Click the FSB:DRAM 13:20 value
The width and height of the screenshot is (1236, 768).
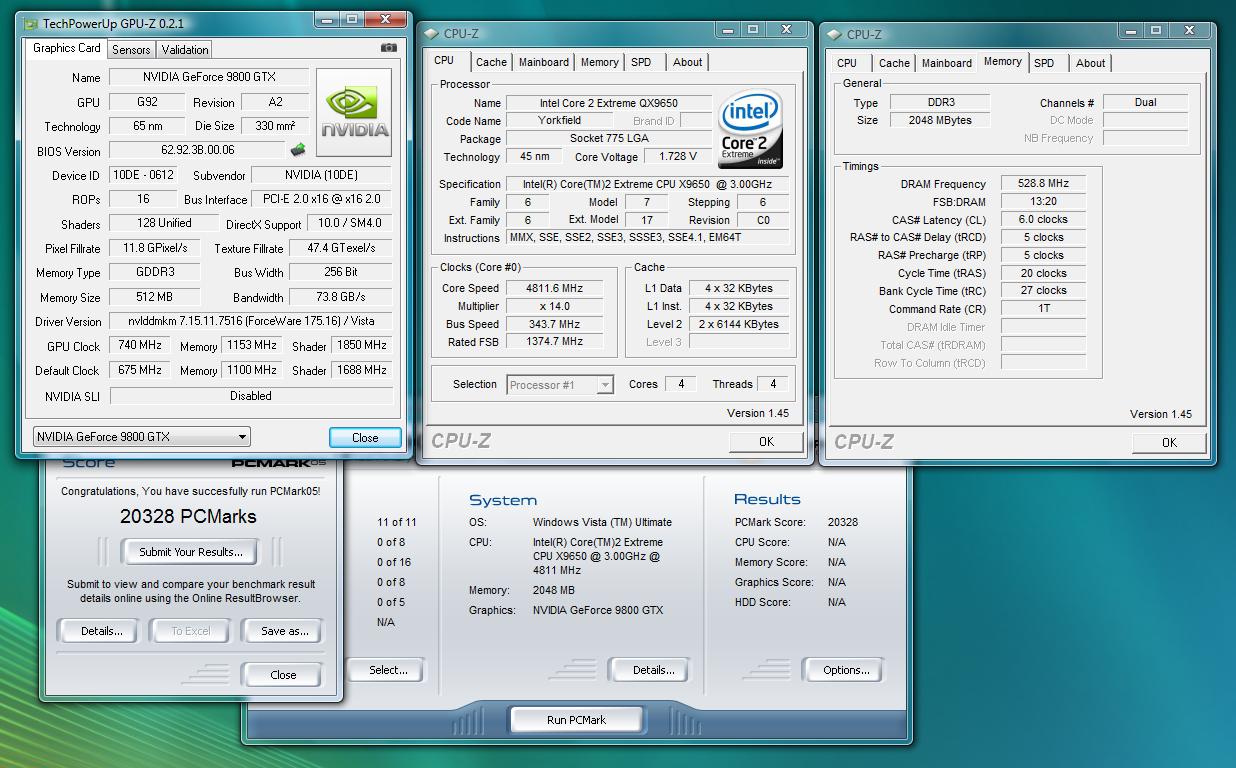click(x=1043, y=202)
